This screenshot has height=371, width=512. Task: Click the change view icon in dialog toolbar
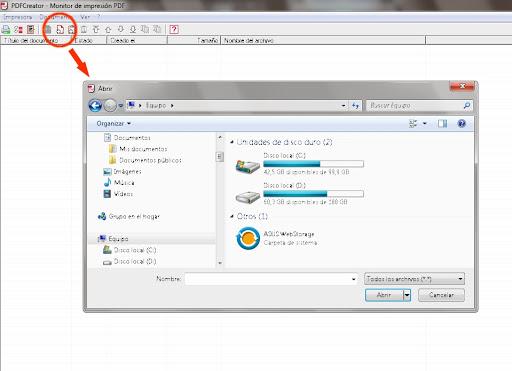pos(413,124)
